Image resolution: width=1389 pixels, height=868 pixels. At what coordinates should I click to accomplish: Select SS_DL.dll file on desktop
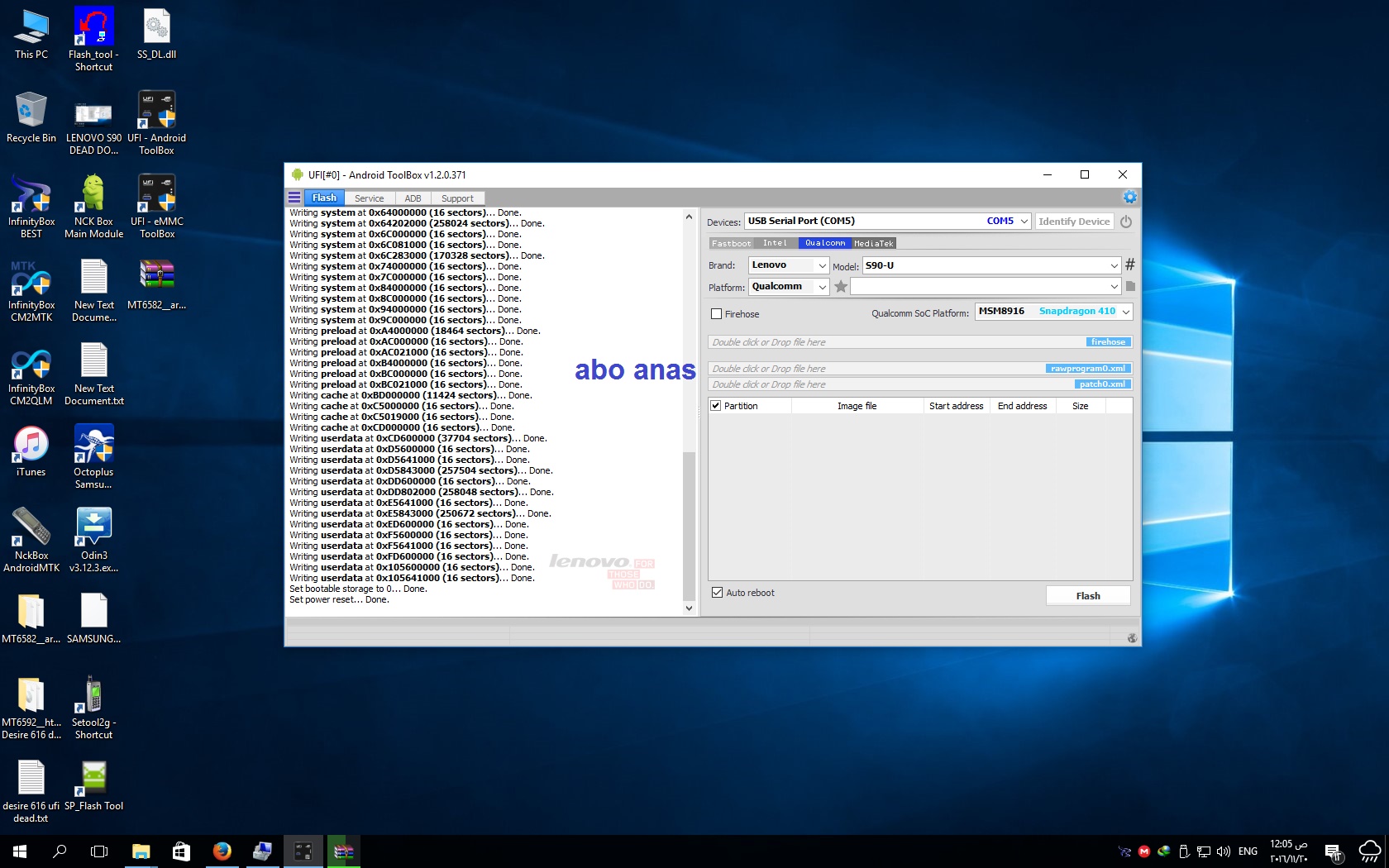coord(156,34)
